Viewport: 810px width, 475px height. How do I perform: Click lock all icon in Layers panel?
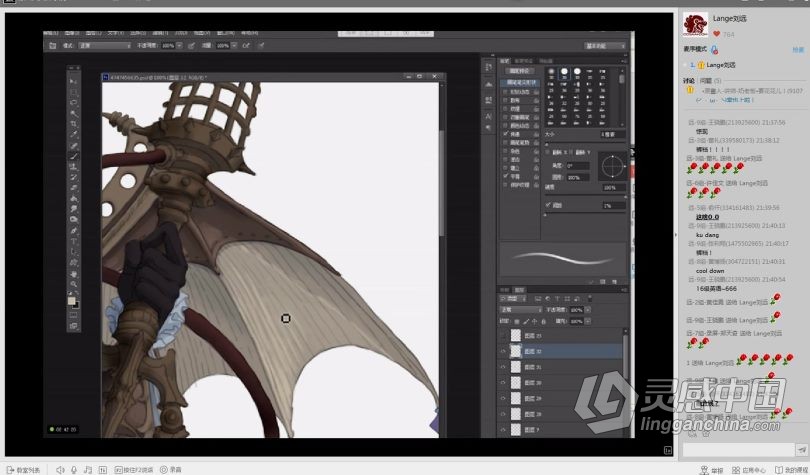(x=543, y=321)
